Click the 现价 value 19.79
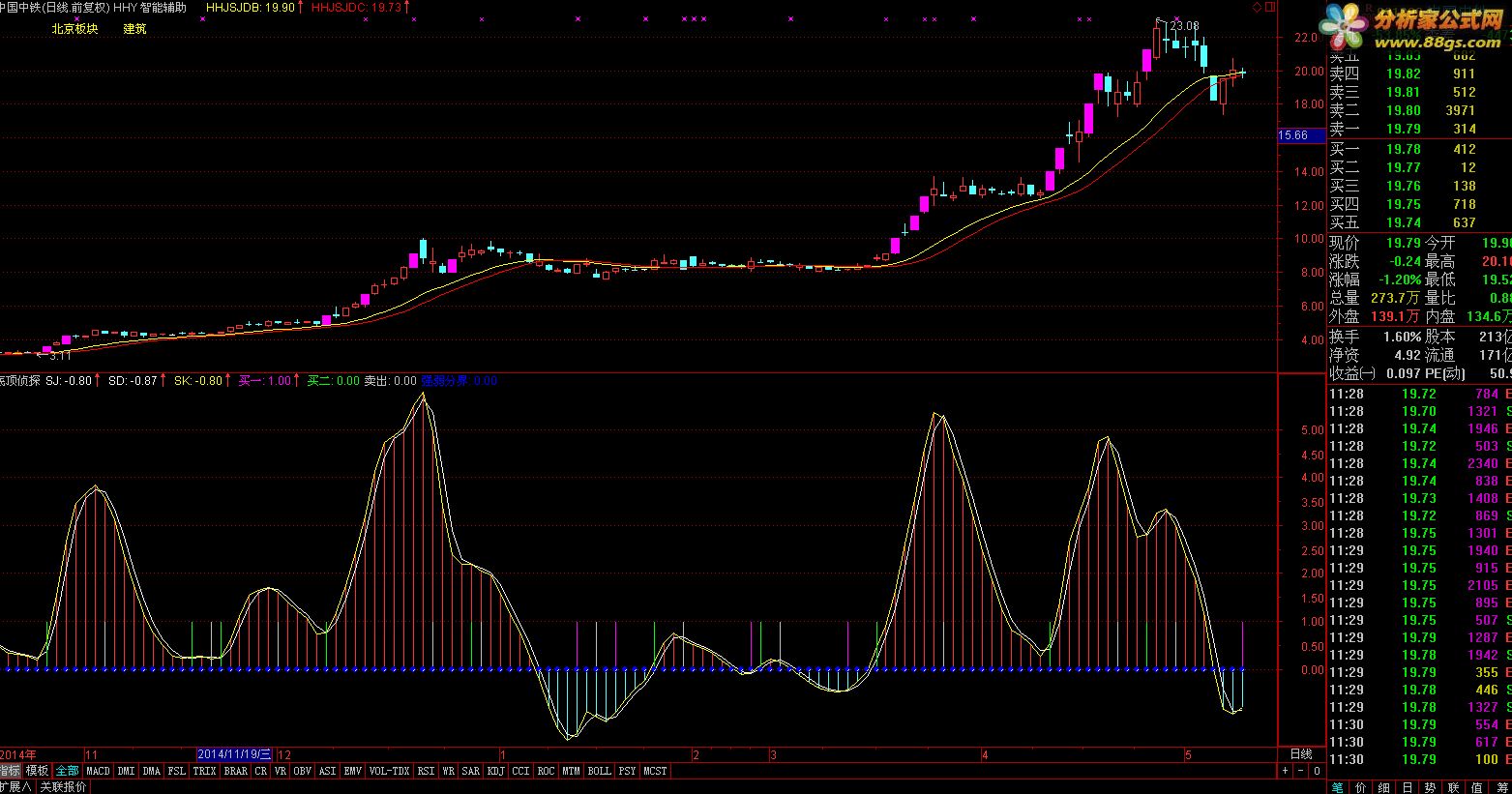 (1403, 243)
